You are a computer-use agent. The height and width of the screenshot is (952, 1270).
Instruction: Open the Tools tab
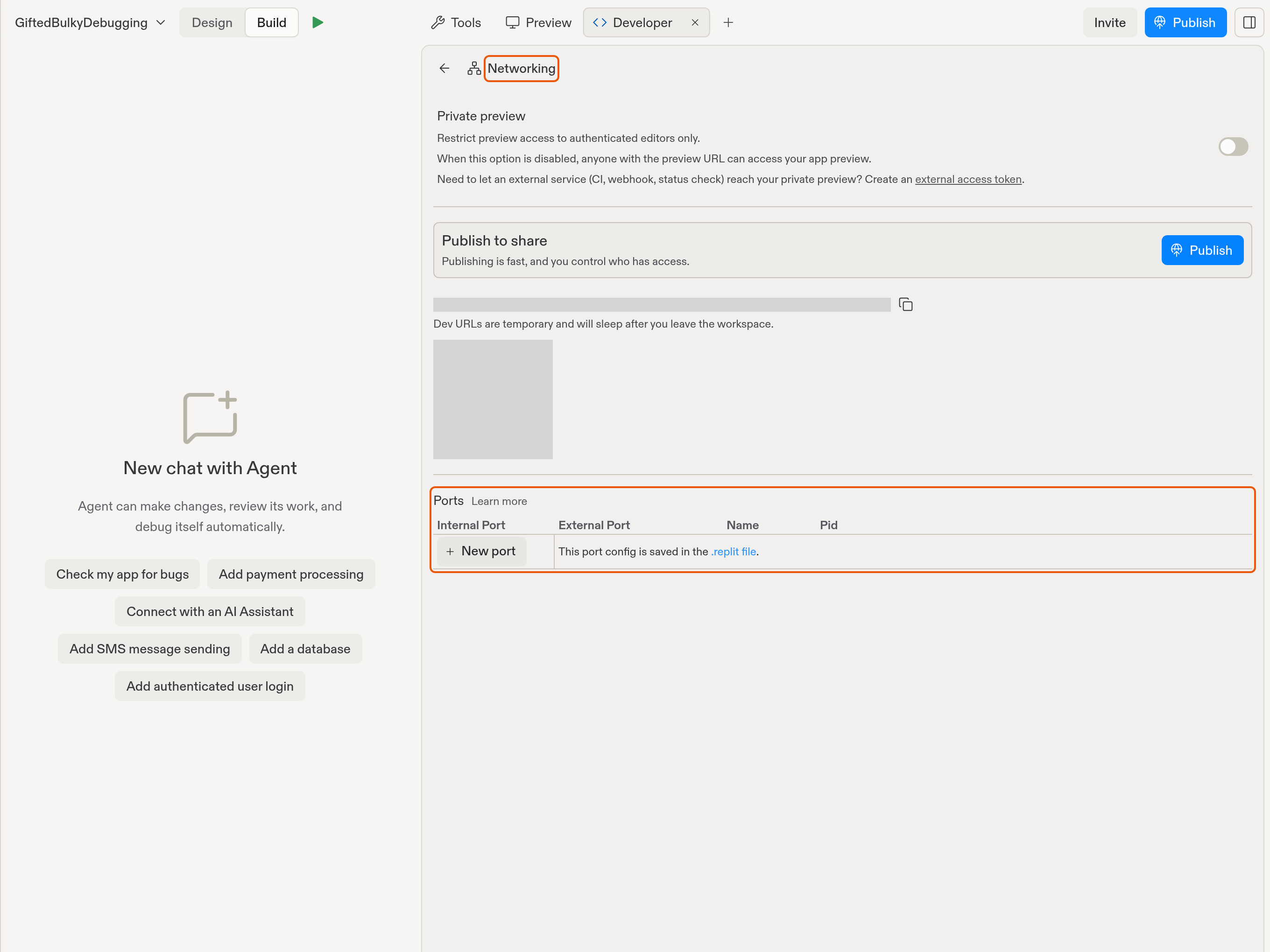456,22
